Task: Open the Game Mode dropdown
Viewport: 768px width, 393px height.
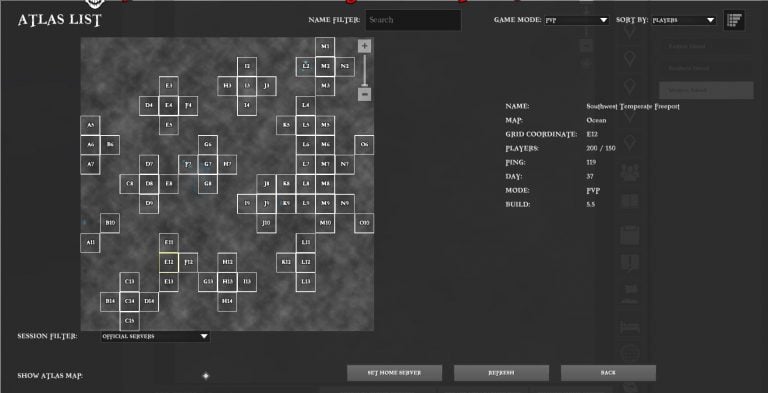Action: point(576,20)
